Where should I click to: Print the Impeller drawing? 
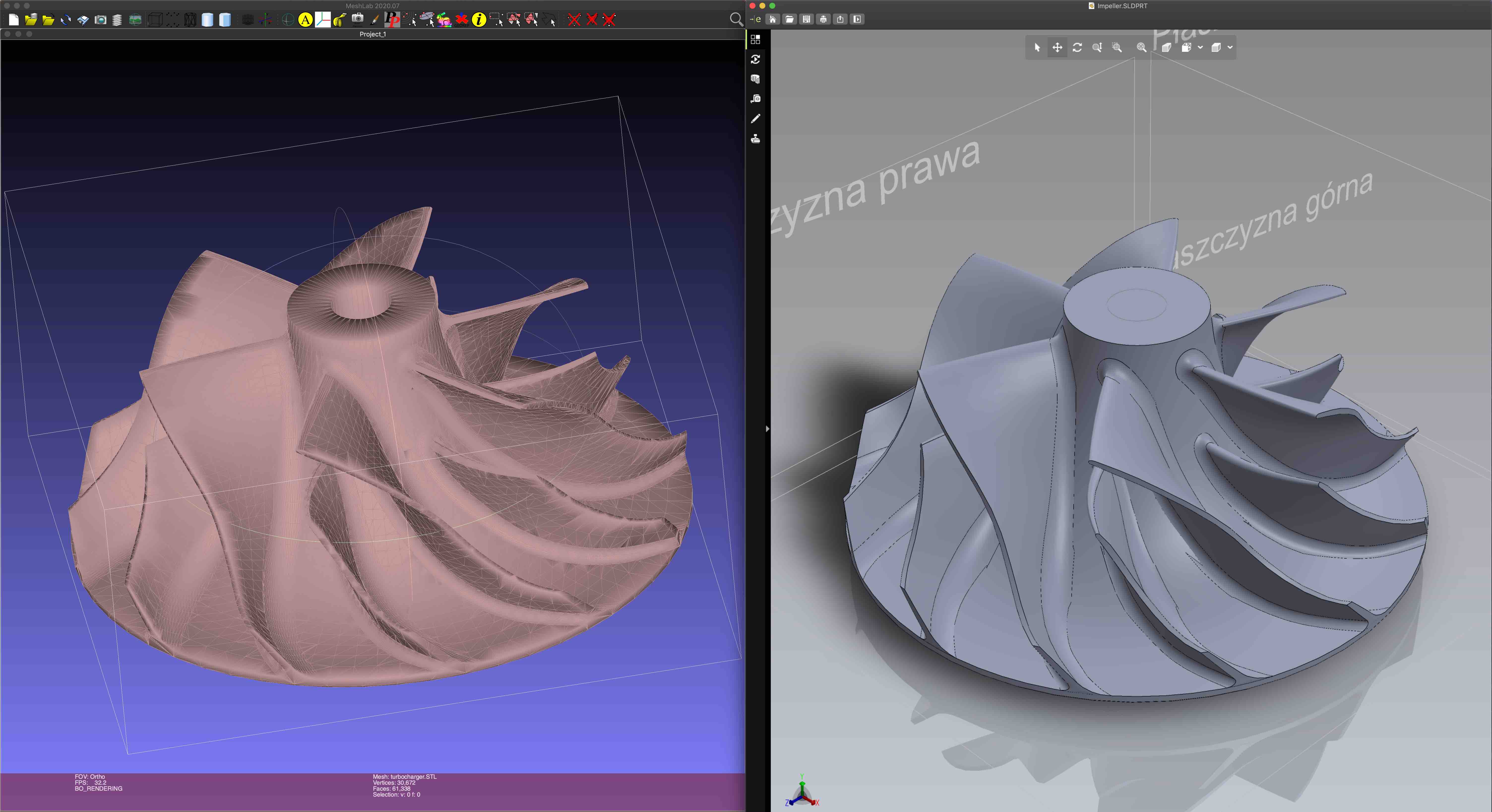click(823, 19)
